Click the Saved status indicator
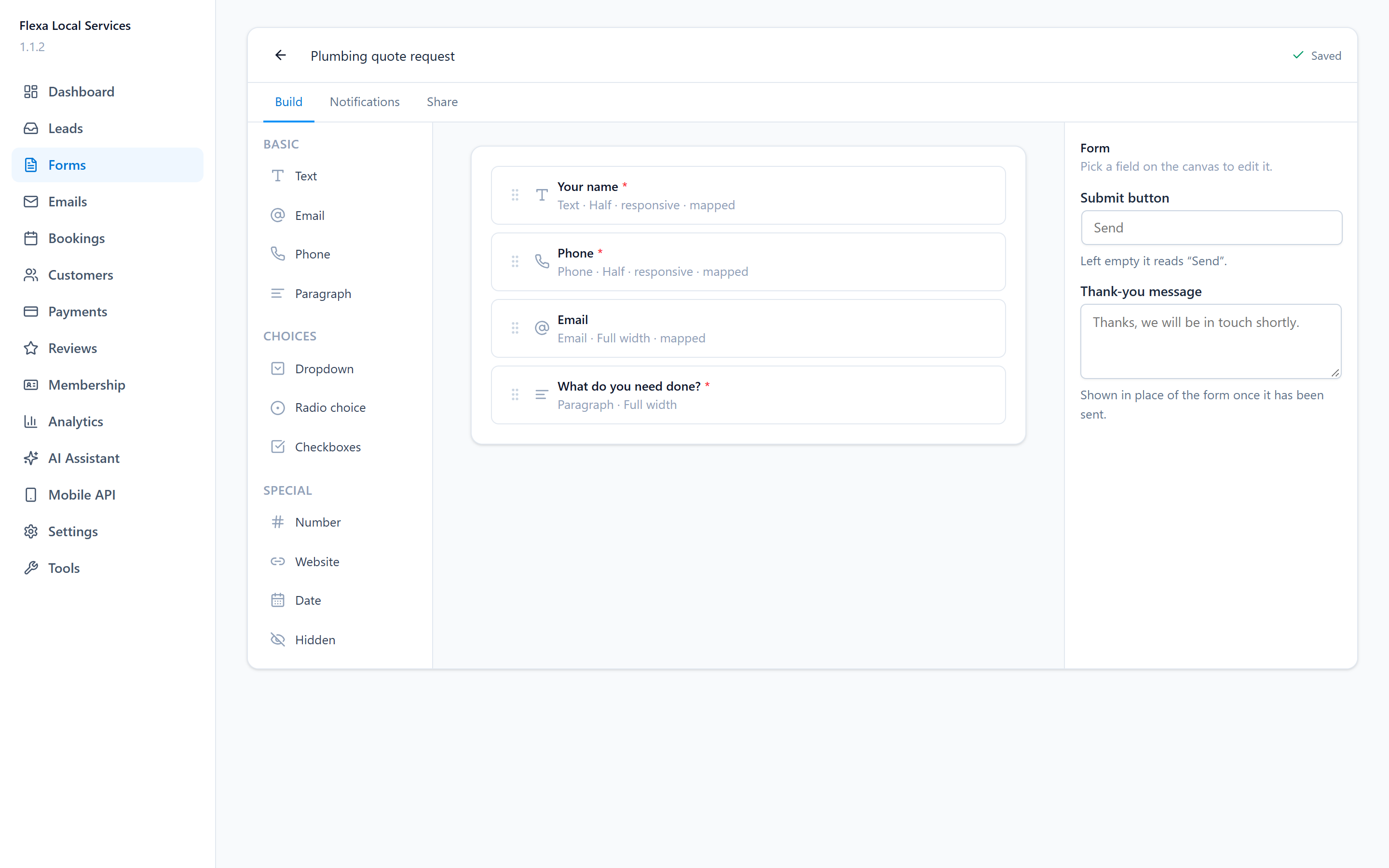Viewport: 1389px width, 868px height. click(x=1317, y=55)
